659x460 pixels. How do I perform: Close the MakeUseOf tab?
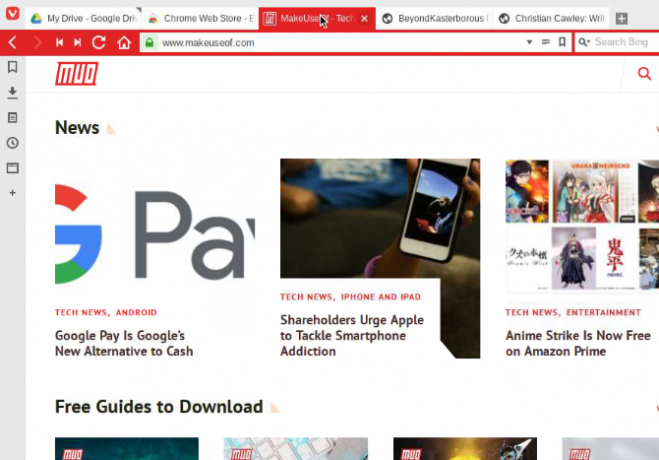pyautogui.click(x=364, y=18)
